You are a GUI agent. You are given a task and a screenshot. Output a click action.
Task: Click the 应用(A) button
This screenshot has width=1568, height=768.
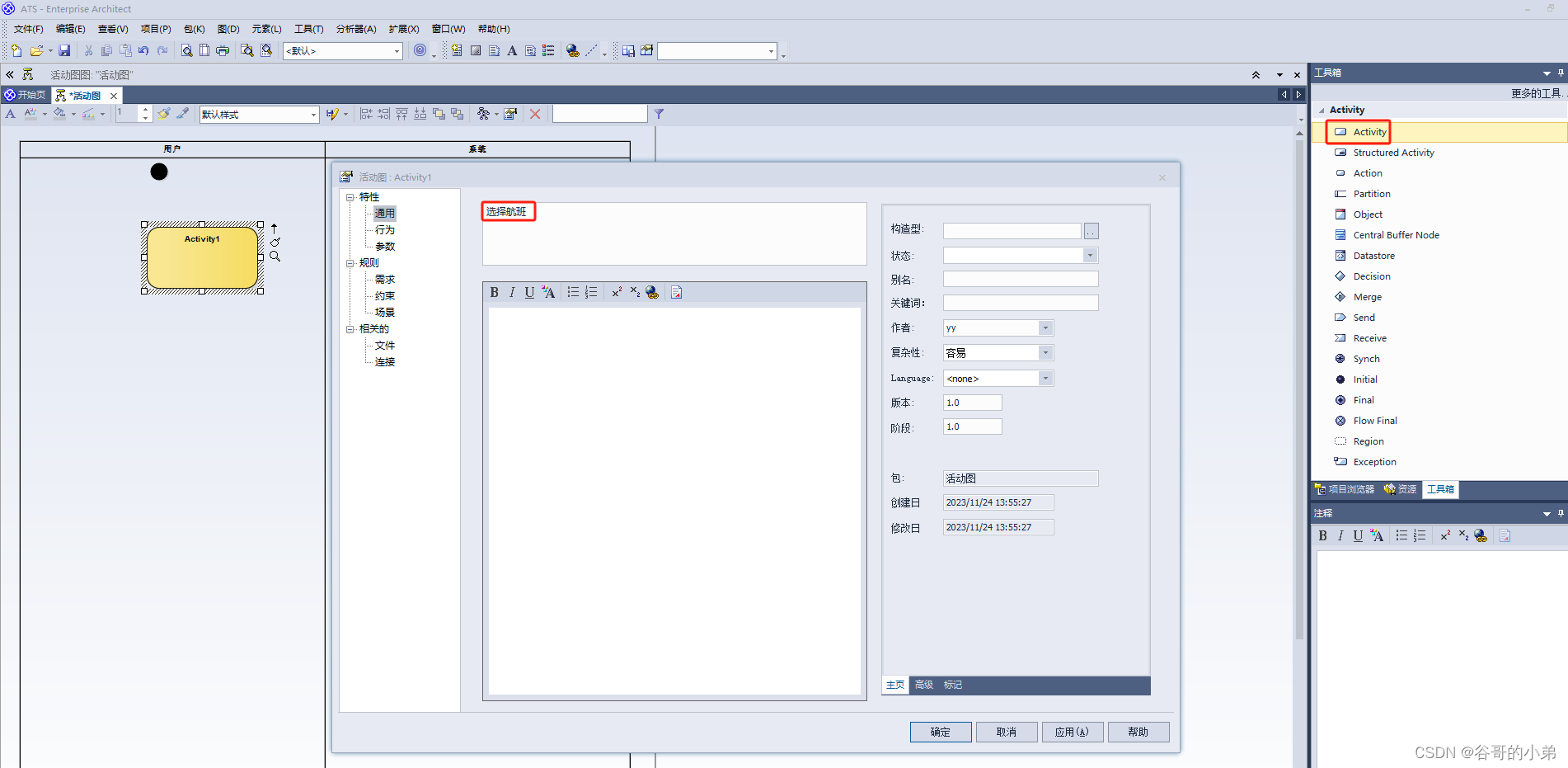point(1073,732)
